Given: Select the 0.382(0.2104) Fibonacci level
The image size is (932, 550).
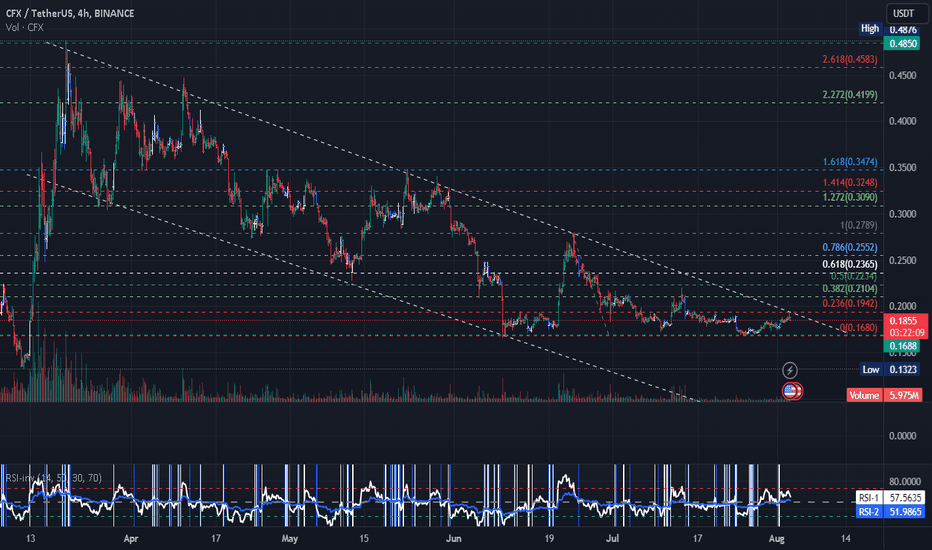Looking at the screenshot, I should pyautogui.click(x=850, y=288).
